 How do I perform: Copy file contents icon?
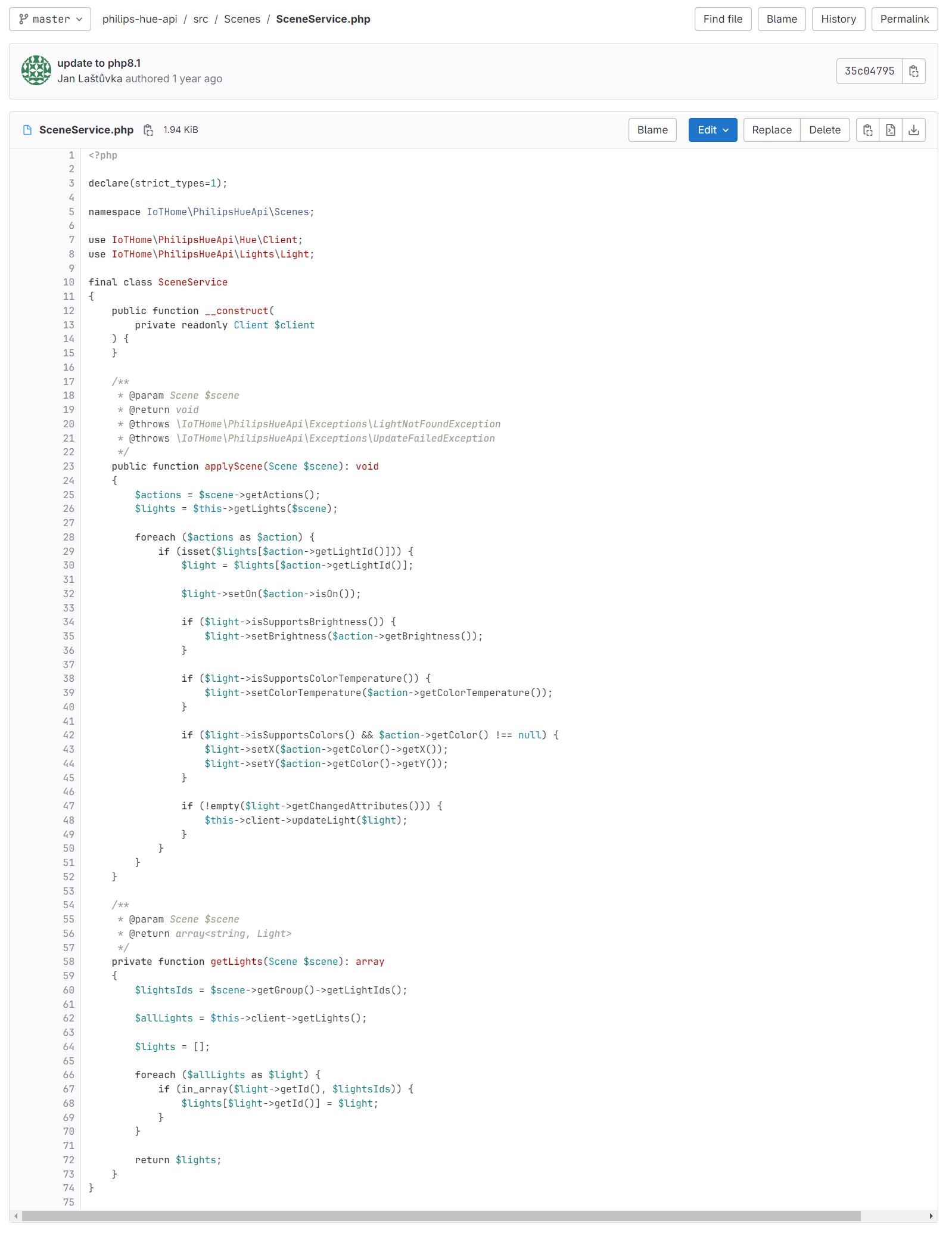click(868, 130)
